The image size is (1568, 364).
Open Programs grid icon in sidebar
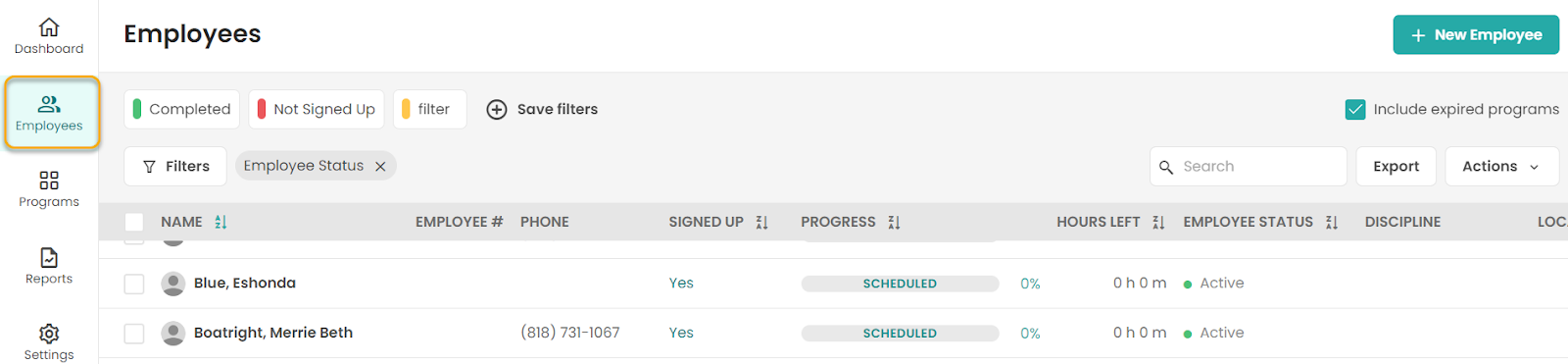click(49, 181)
